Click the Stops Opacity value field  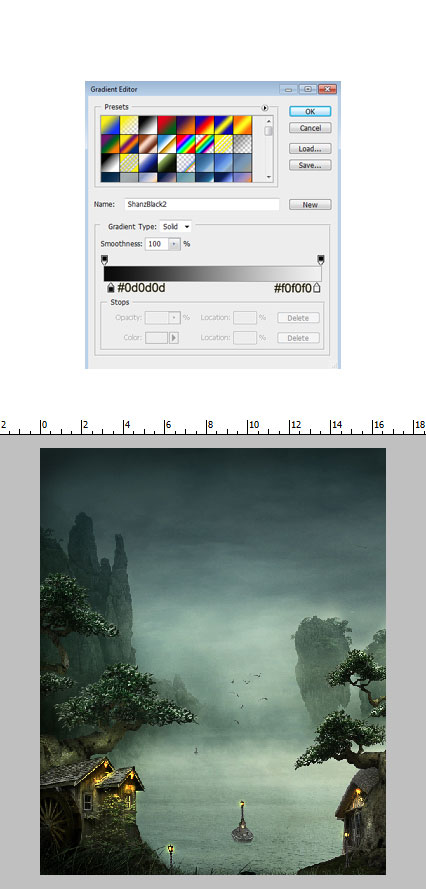click(157, 318)
